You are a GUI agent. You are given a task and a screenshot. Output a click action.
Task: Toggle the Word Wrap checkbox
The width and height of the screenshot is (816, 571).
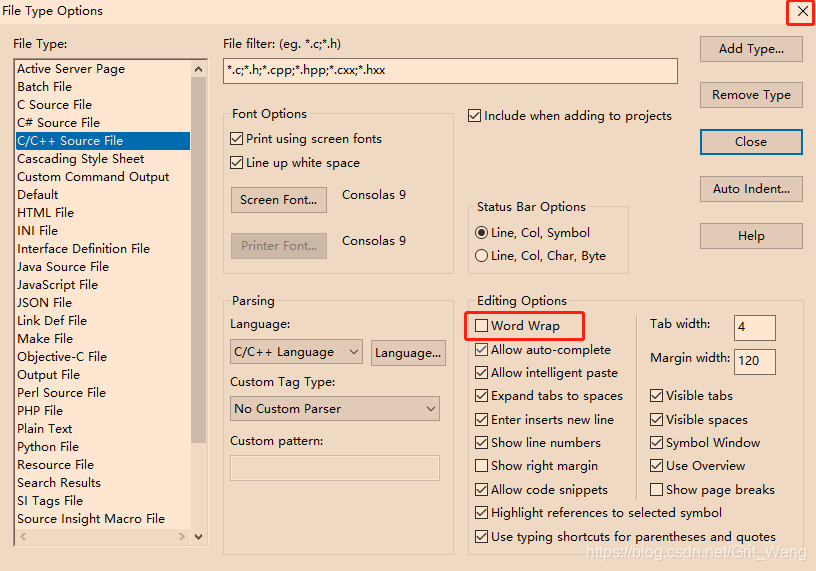(481, 326)
